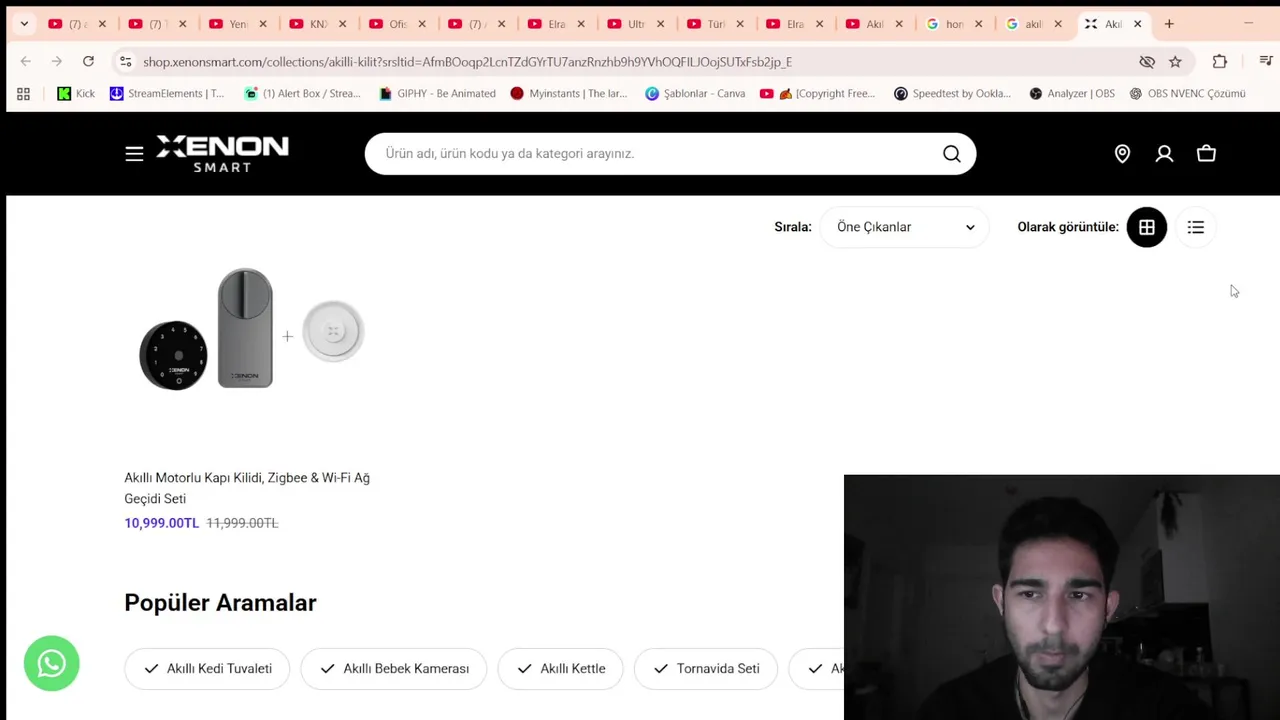
Task: Open the user account icon
Action: [1164, 154]
